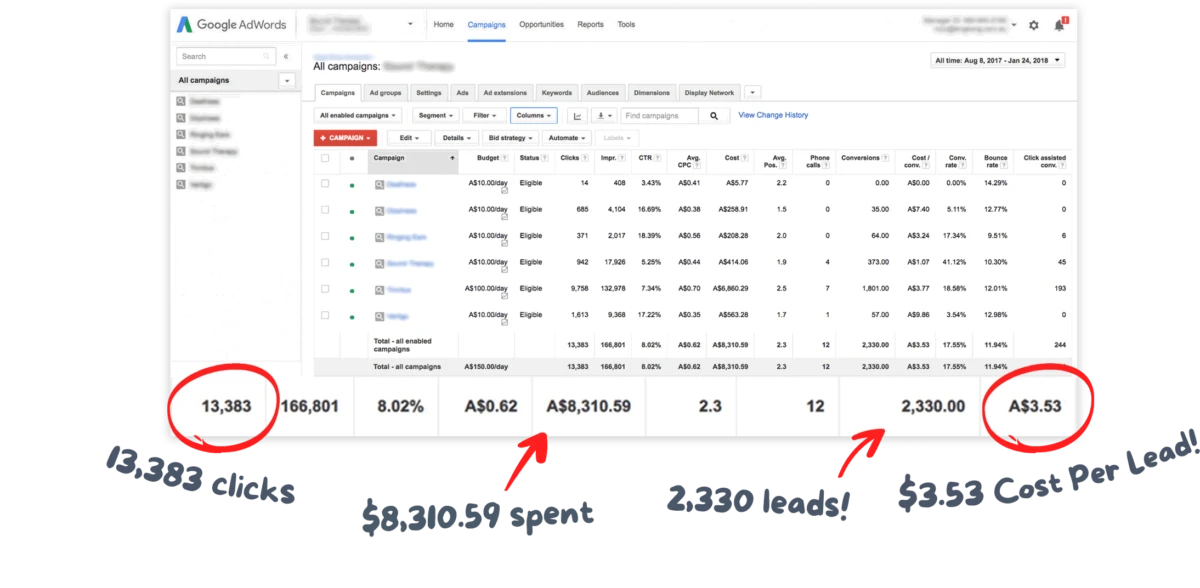Switch to the Ad groups tab
The height and width of the screenshot is (588, 1200).
(385, 93)
